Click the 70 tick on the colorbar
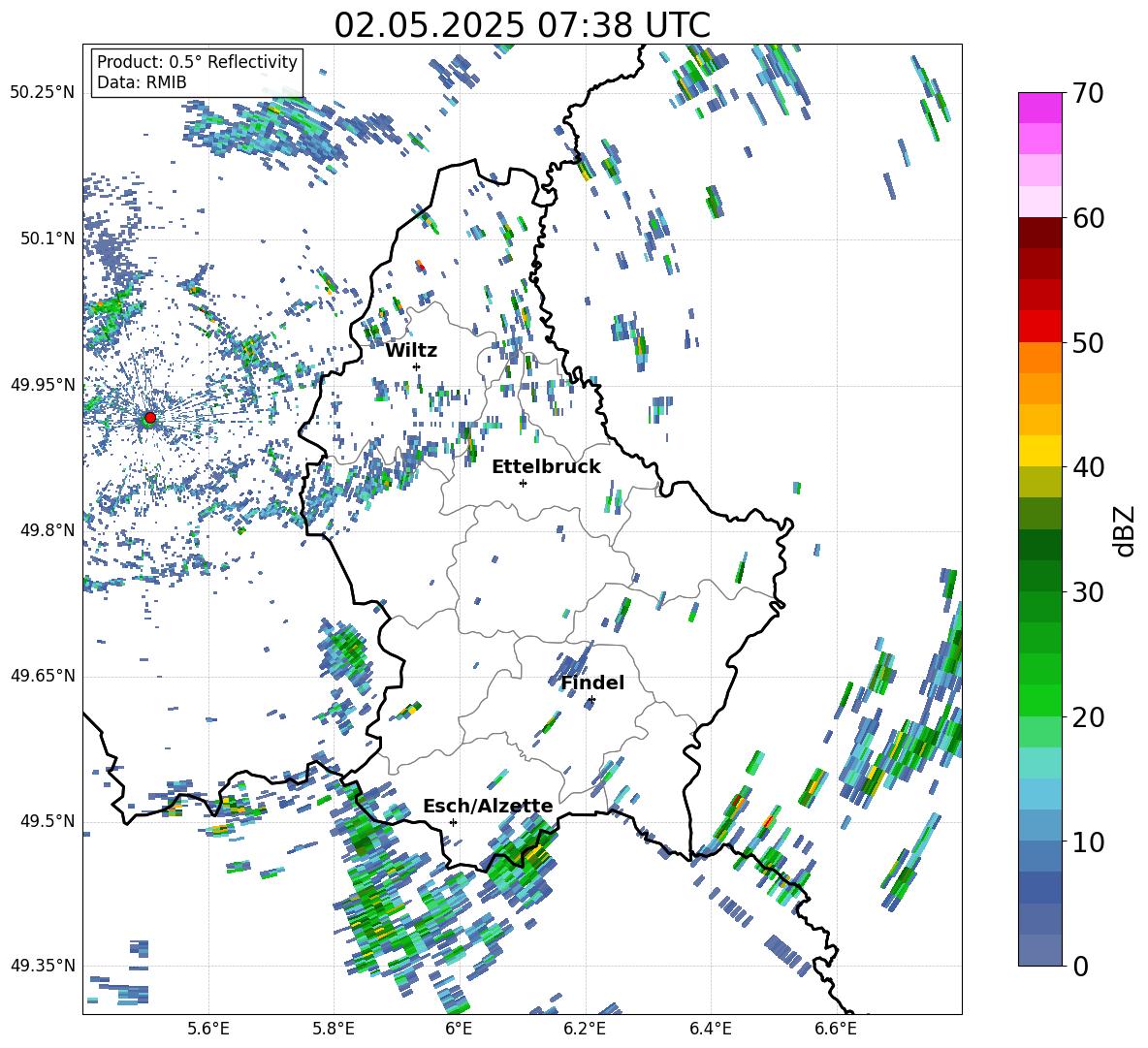The height and width of the screenshot is (1048, 1148). (1088, 93)
